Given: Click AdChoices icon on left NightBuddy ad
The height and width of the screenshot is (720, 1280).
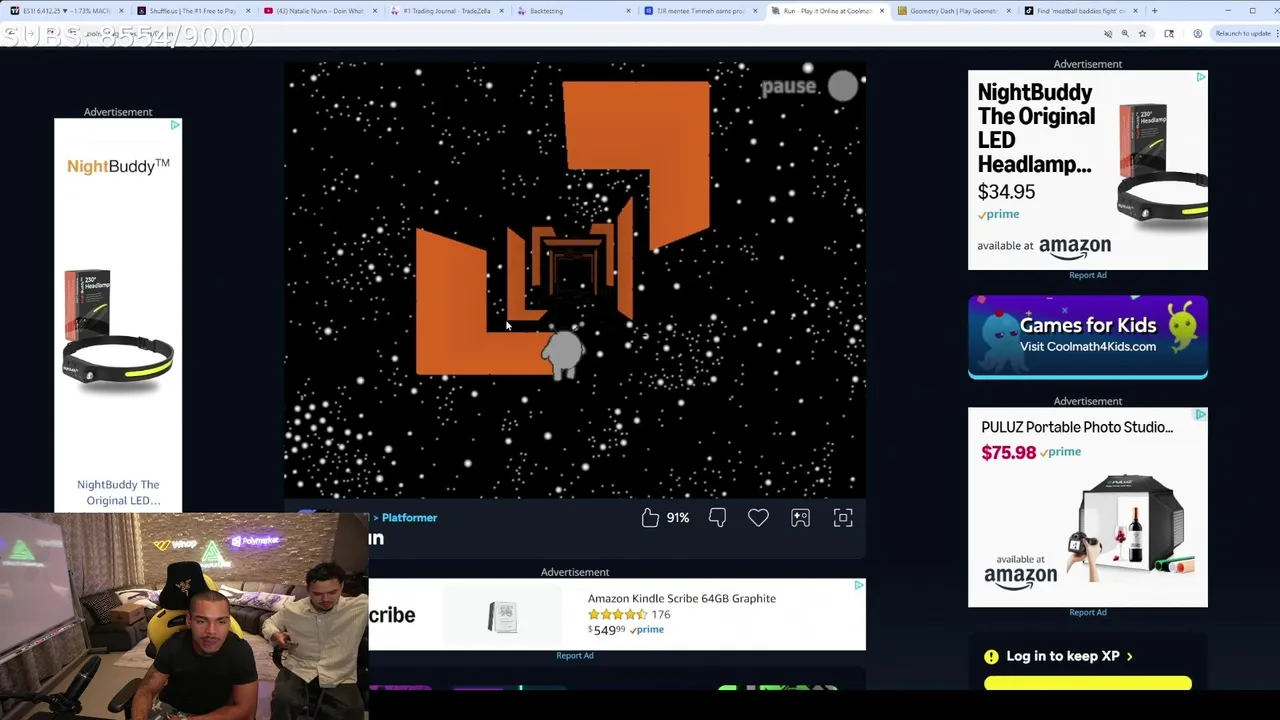Looking at the screenshot, I should click(175, 125).
